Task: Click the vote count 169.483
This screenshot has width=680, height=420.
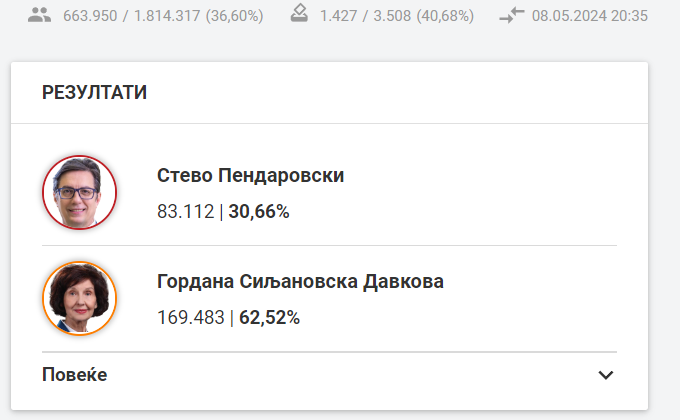Action: [x=191, y=318]
